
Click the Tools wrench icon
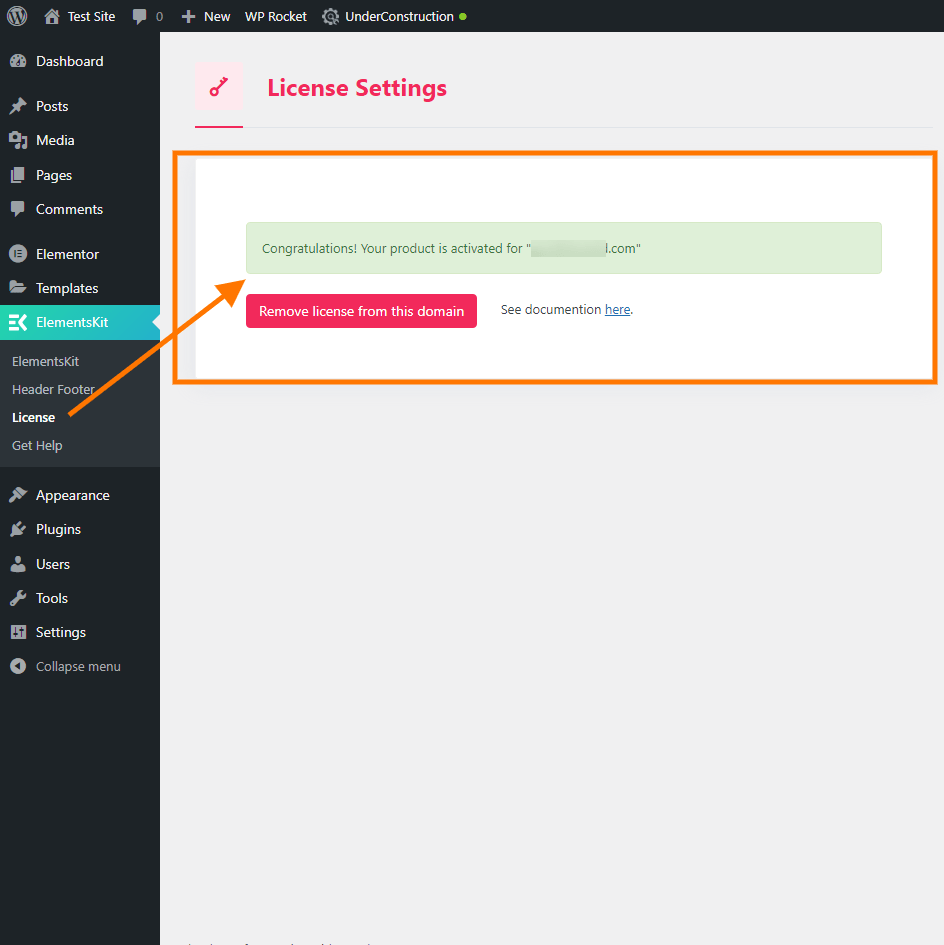click(x=18, y=598)
